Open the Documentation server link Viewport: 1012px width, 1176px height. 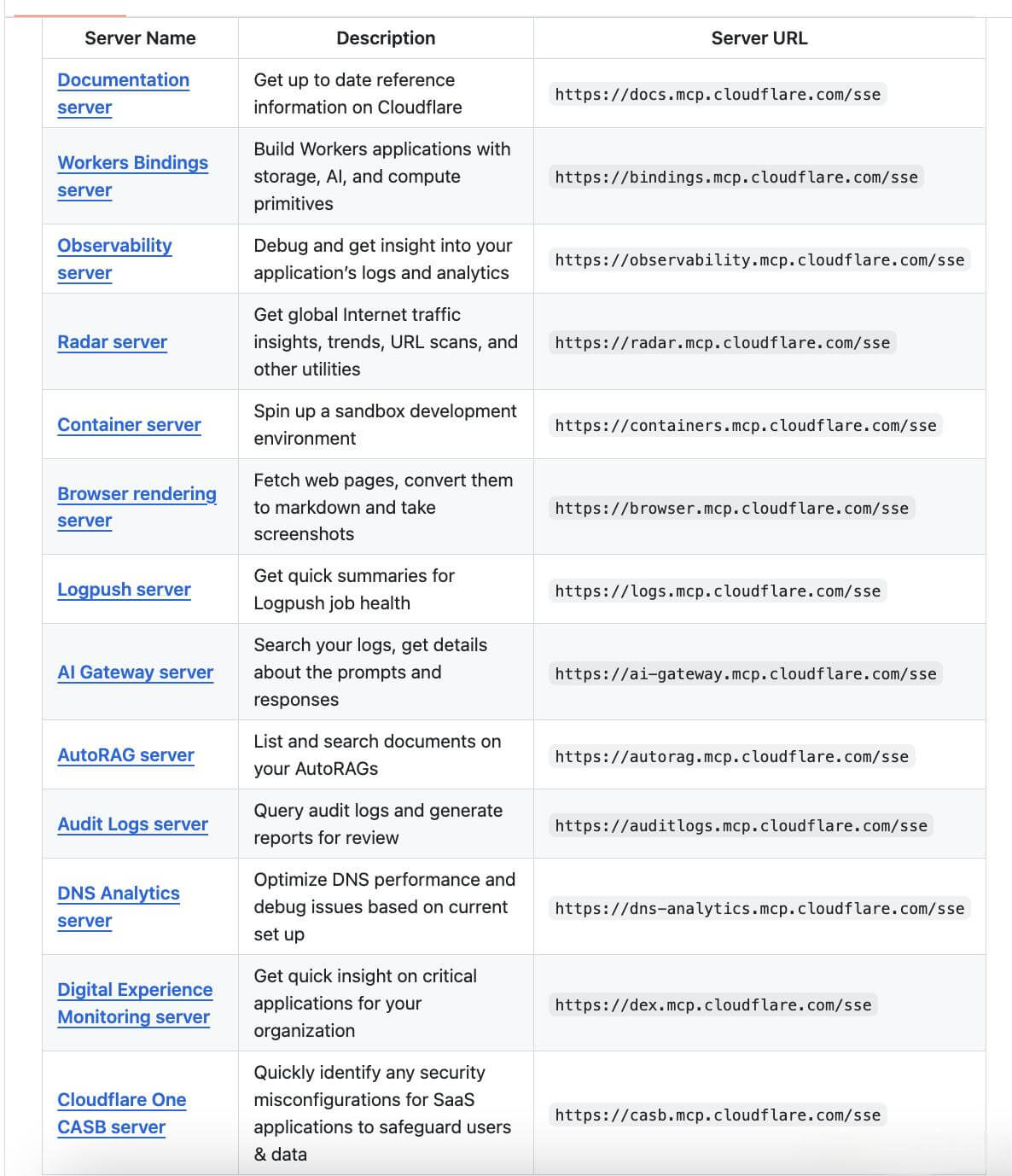coord(123,80)
